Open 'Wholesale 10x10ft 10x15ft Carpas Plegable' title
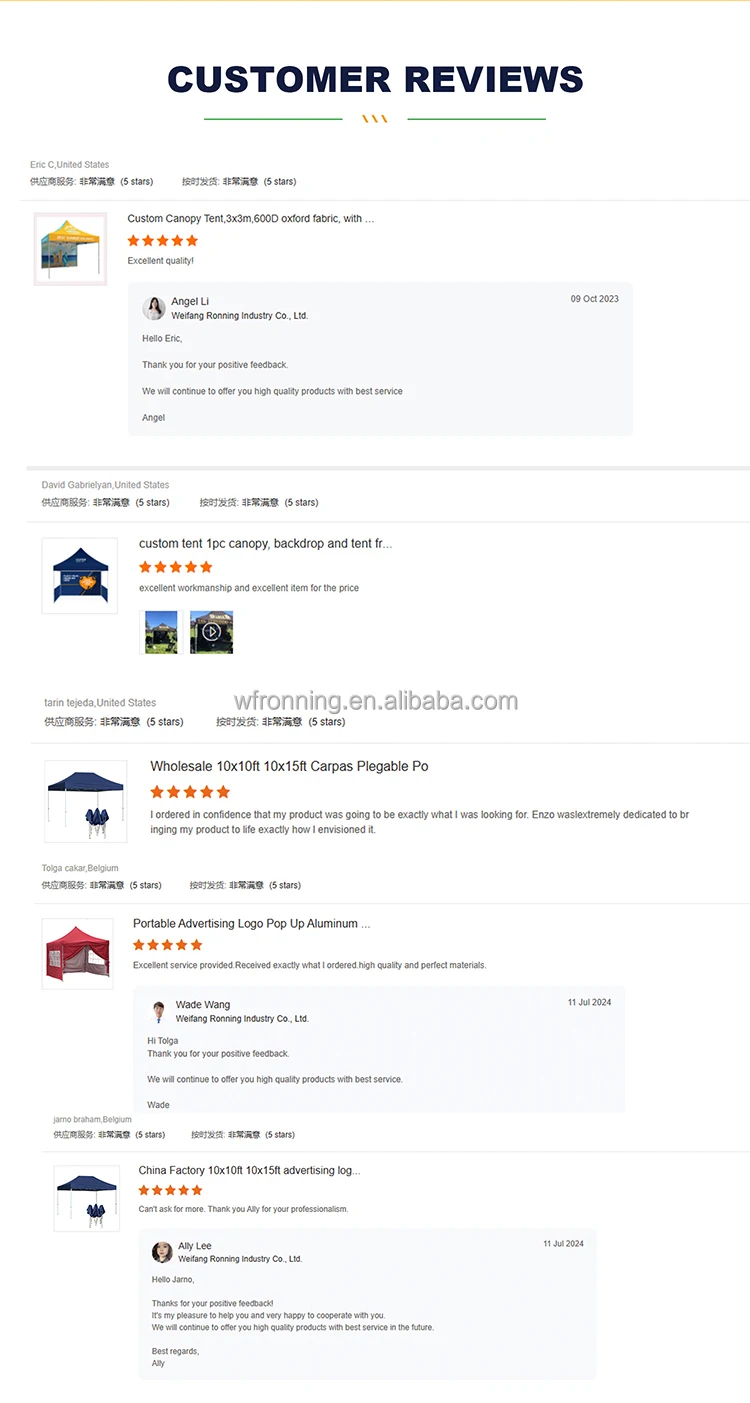Screen dimensions: 750x1403 coord(289,766)
